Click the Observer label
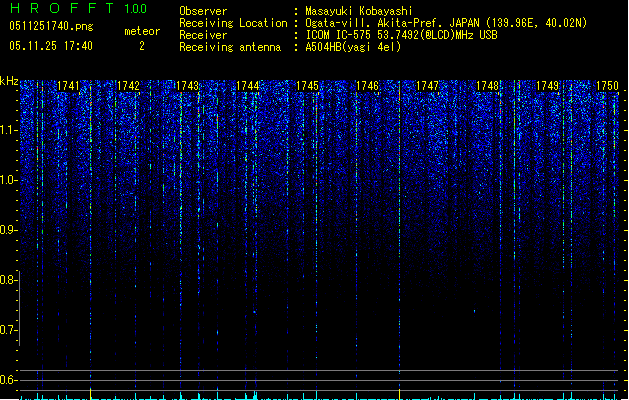629x400 pixels. click(203, 11)
